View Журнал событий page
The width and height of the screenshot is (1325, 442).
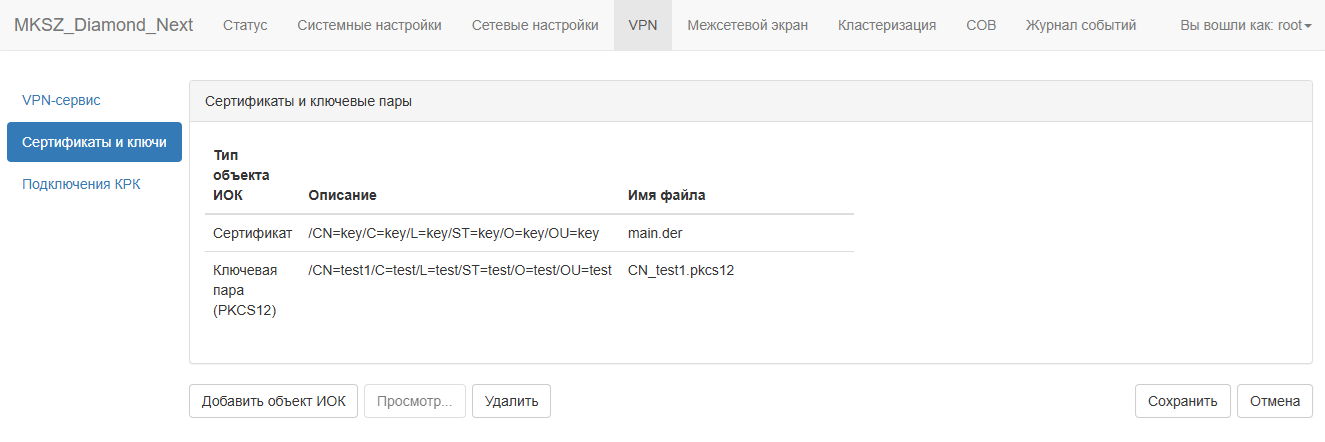[x=1081, y=25]
